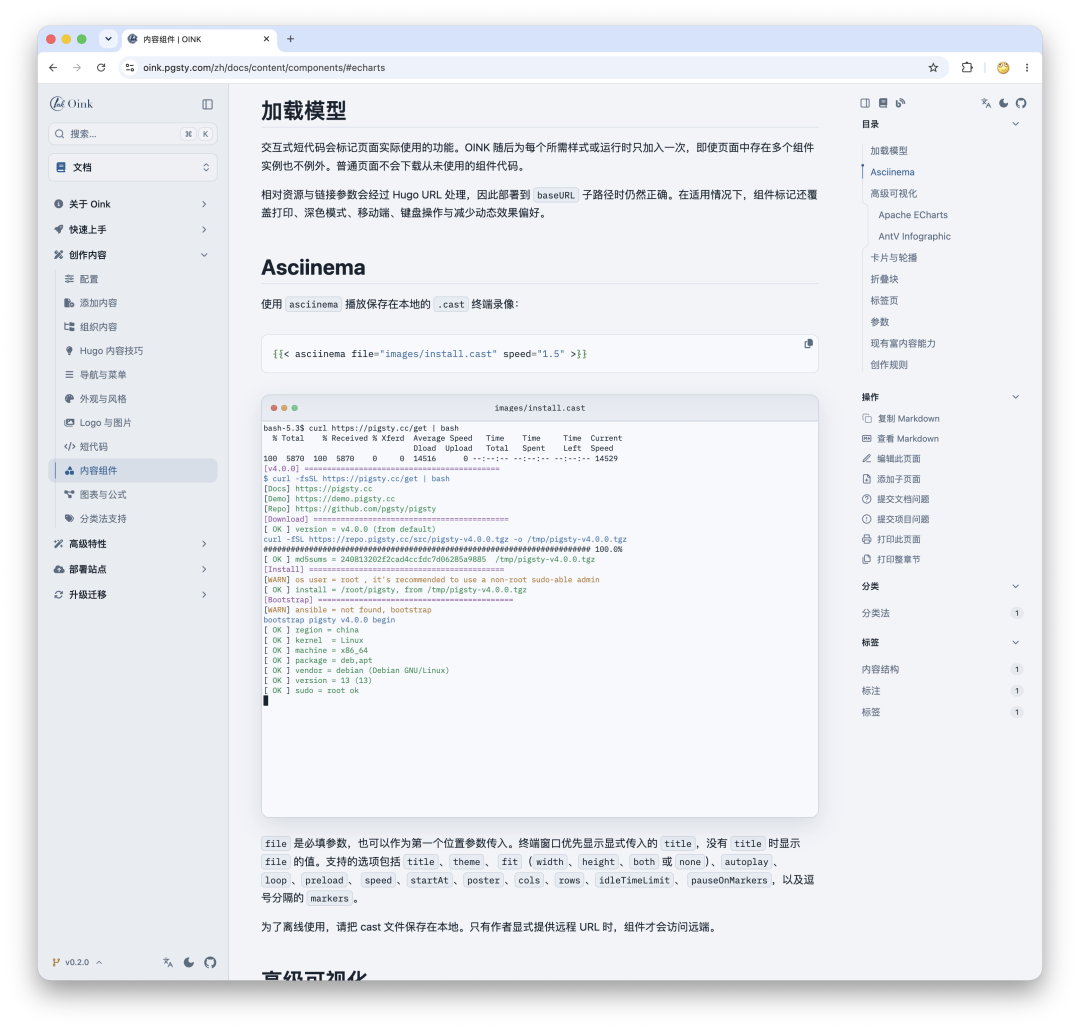Click 提交文档问题 action
The width and height of the screenshot is (1080, 1030).
(x=895, y=499)
